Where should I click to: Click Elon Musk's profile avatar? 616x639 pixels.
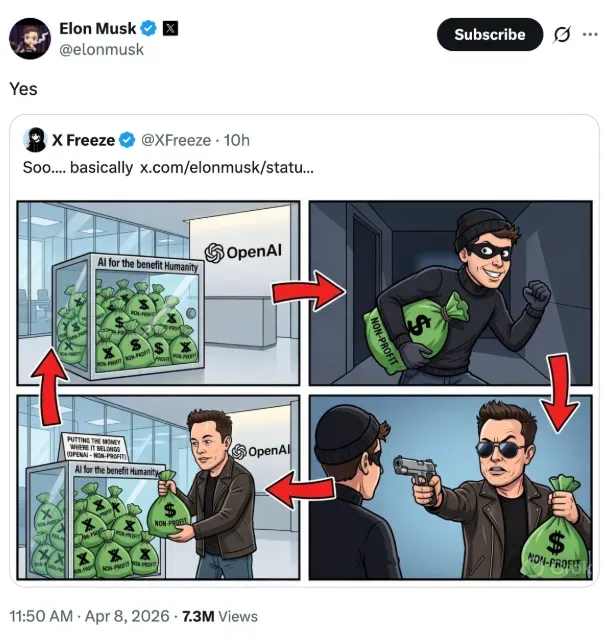pos(30,38)
